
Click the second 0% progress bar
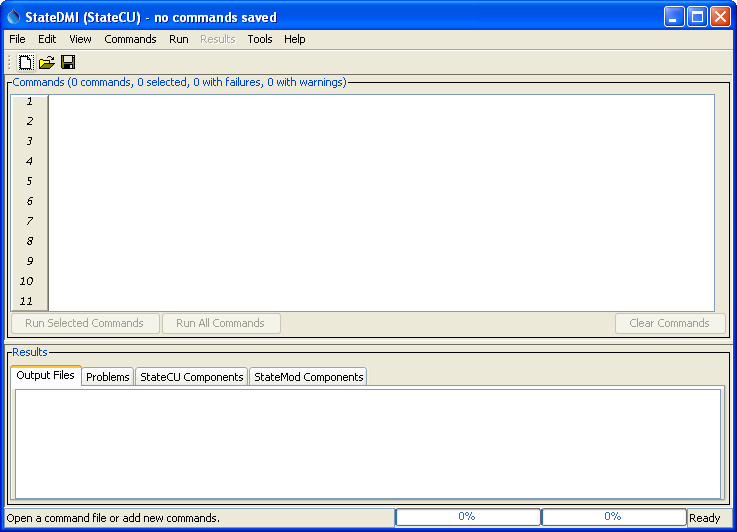(613, 516)
